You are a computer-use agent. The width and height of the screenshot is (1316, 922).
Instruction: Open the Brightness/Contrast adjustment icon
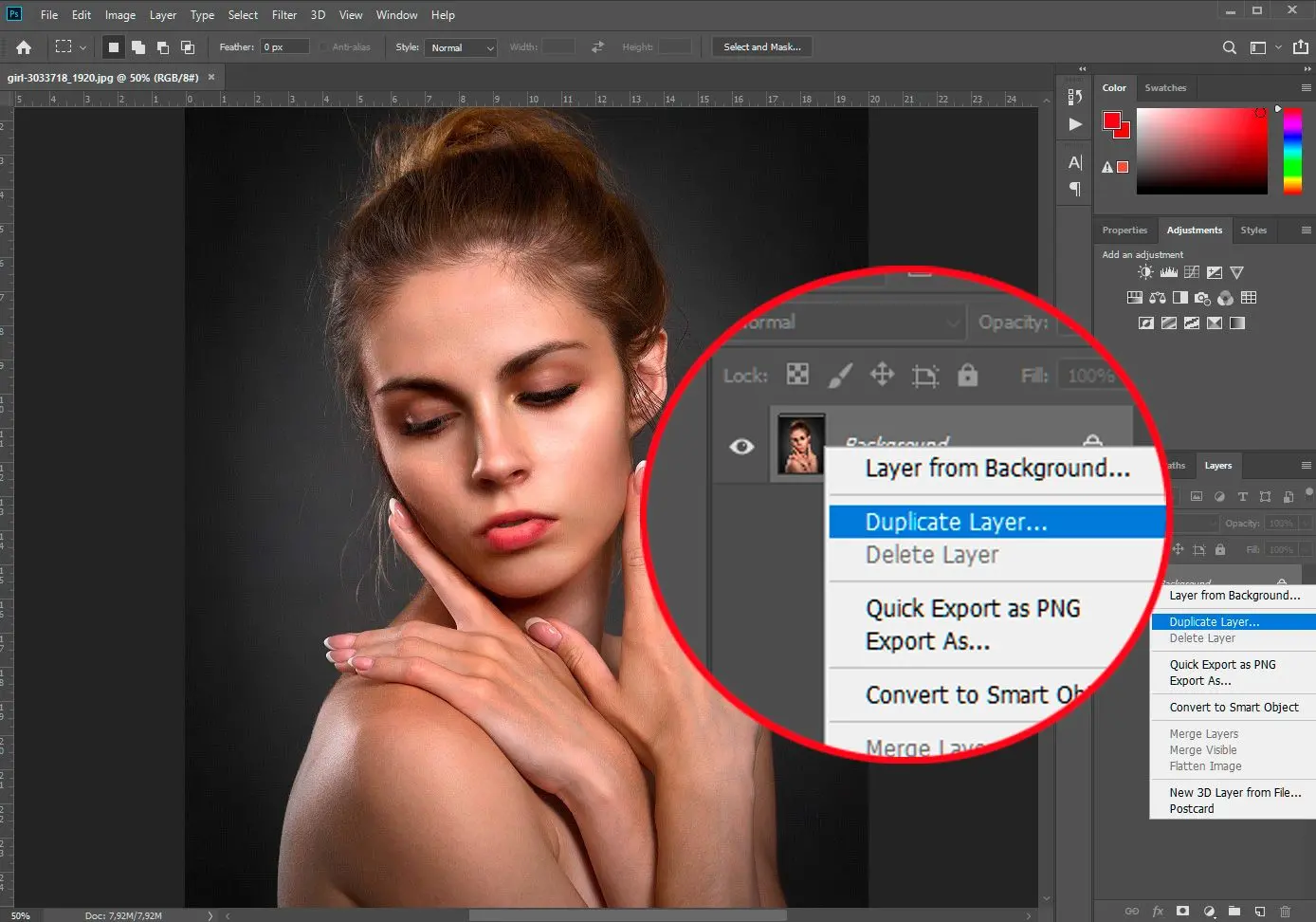[x=1145, y=272]
